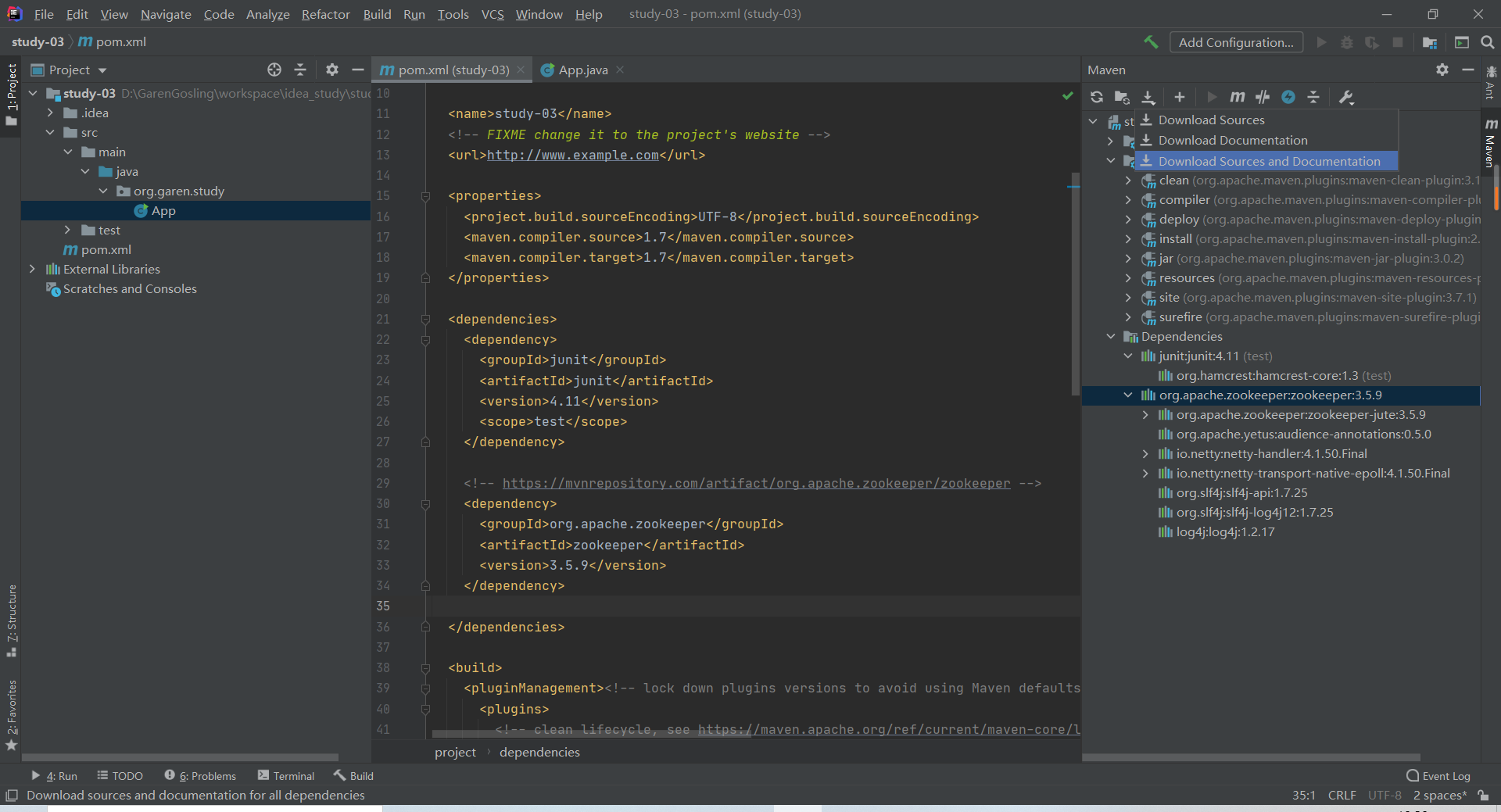Click Generate Sources and Update Folders icon

tap(1122, 97)
